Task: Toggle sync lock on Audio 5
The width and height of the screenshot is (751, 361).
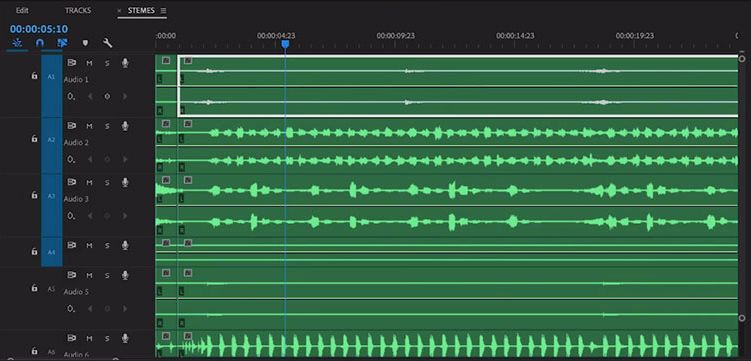Action: coord(71,275)
